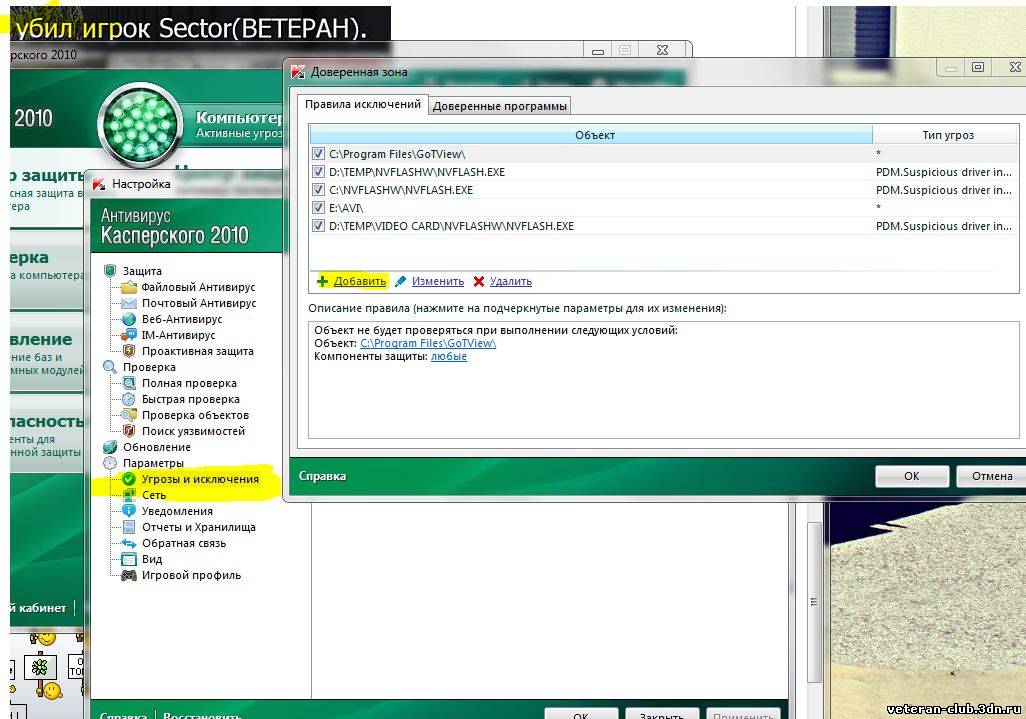Viewport: 1026px width, 719px height.
Task: Select the E:\AVI\ row text
Action: click(x=345, y=207)
